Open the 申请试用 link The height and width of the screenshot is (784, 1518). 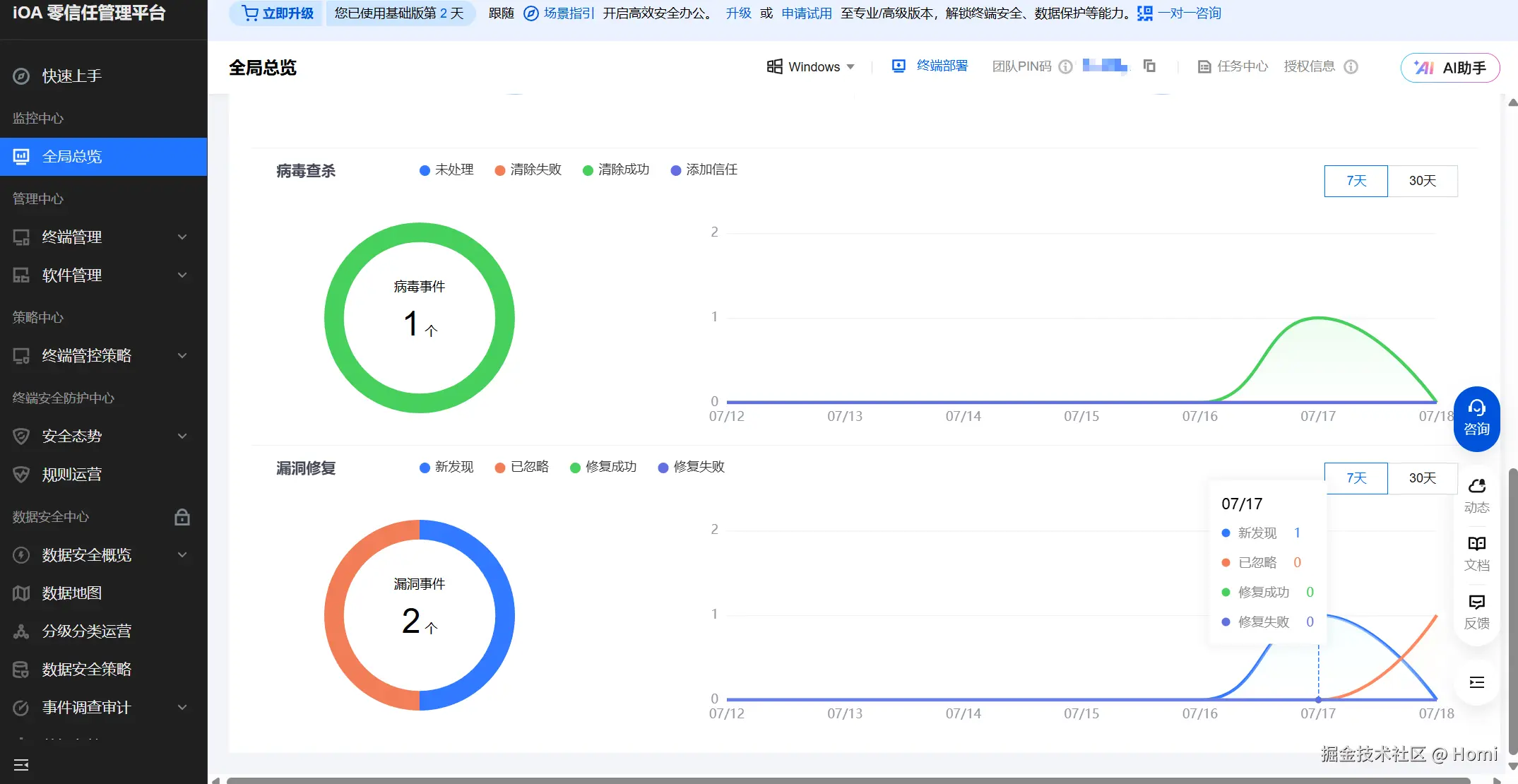click(806, 13)
